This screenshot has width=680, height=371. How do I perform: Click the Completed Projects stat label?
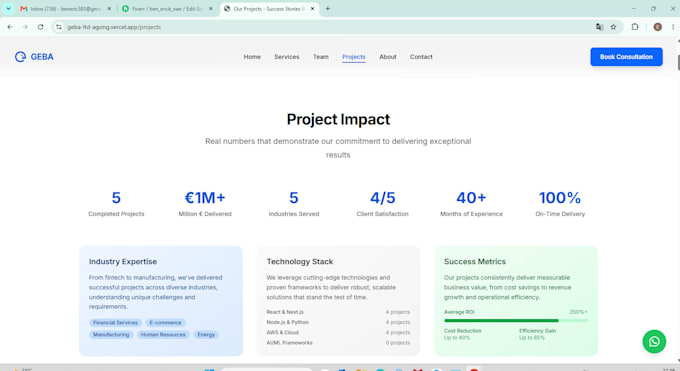pyautogui.click(x=116, y=214)
